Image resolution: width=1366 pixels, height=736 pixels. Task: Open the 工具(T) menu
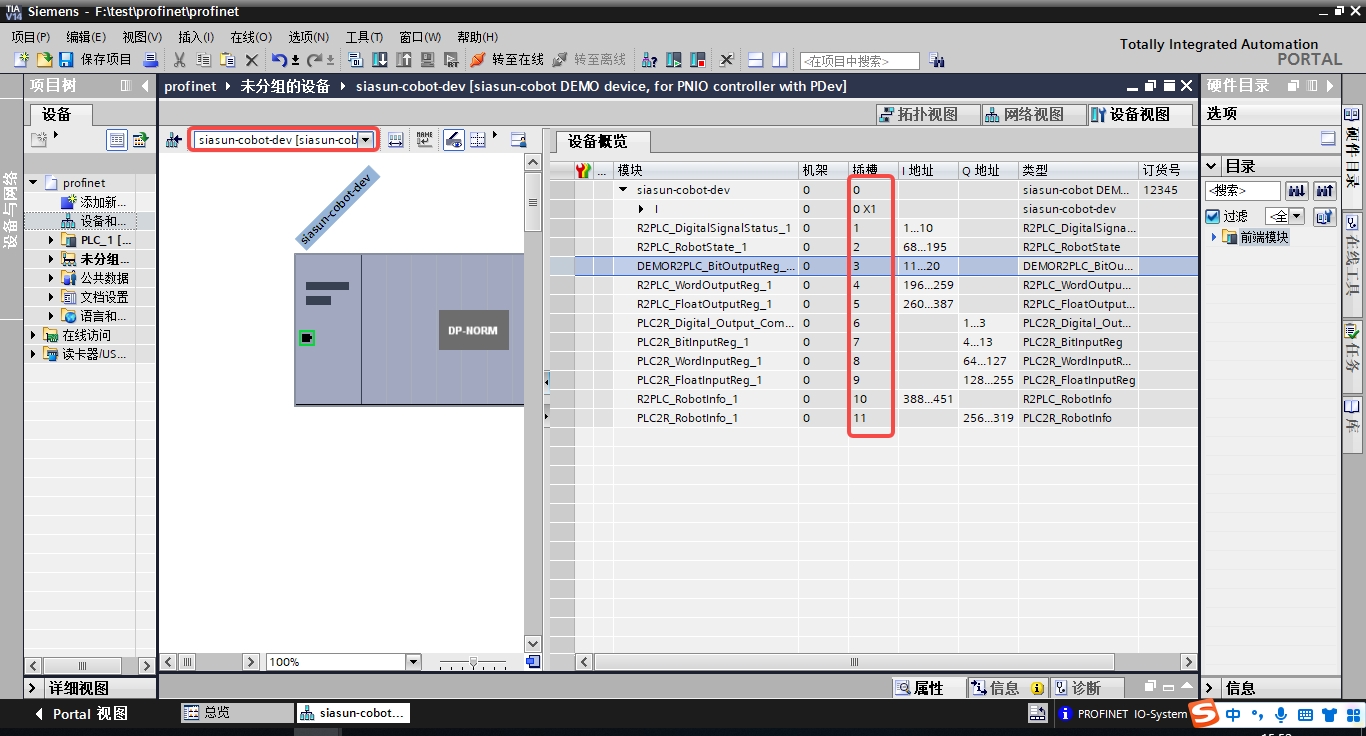364,36
